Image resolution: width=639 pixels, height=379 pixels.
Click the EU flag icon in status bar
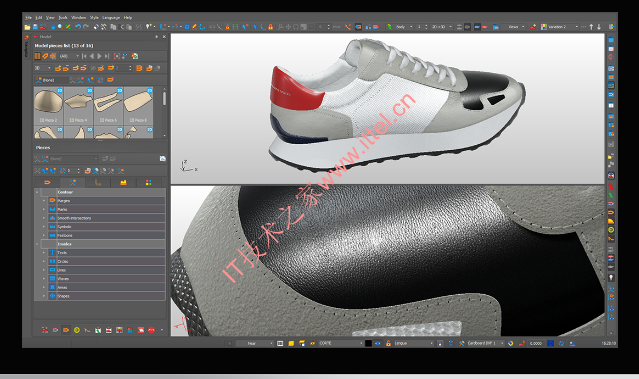pyautogui.click(x=551, y=344)
